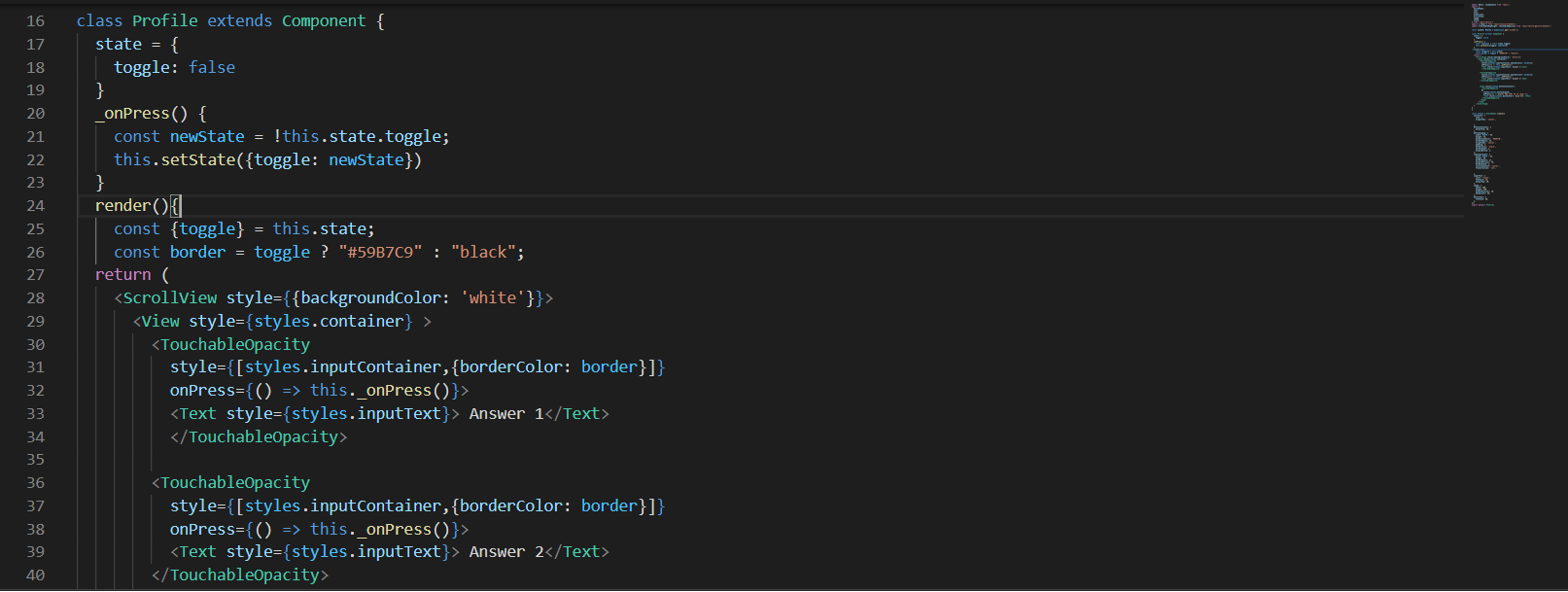Viewport: 1568px width, 592px height.
Task: Click the 'white' string on line 28
Action: click(493, 297)
